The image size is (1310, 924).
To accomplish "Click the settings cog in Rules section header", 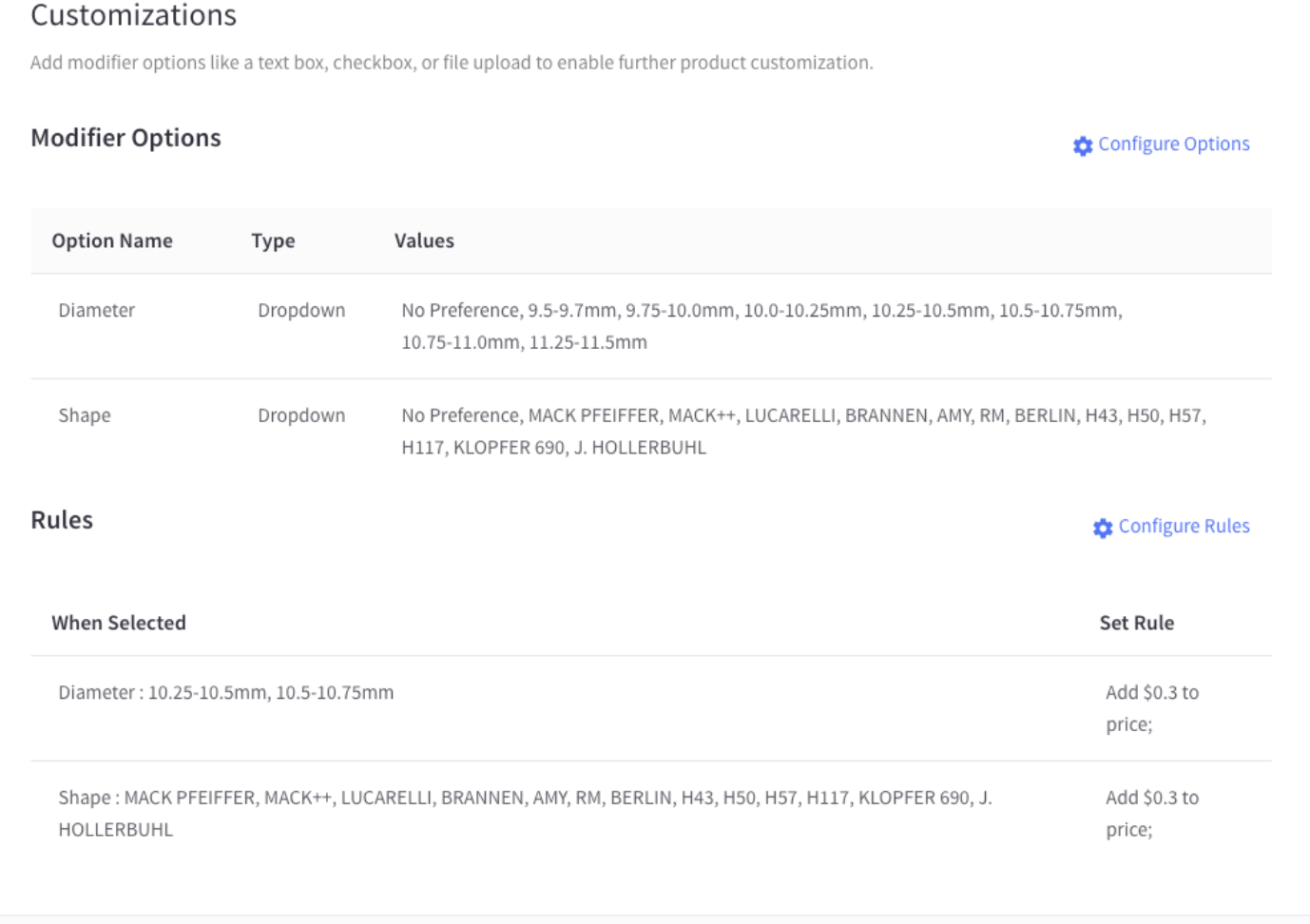I will tap(1103, 529).
